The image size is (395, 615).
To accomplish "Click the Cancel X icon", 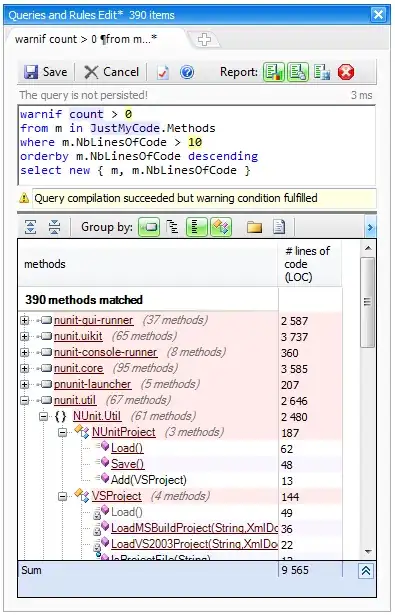I will click(91, 72).
